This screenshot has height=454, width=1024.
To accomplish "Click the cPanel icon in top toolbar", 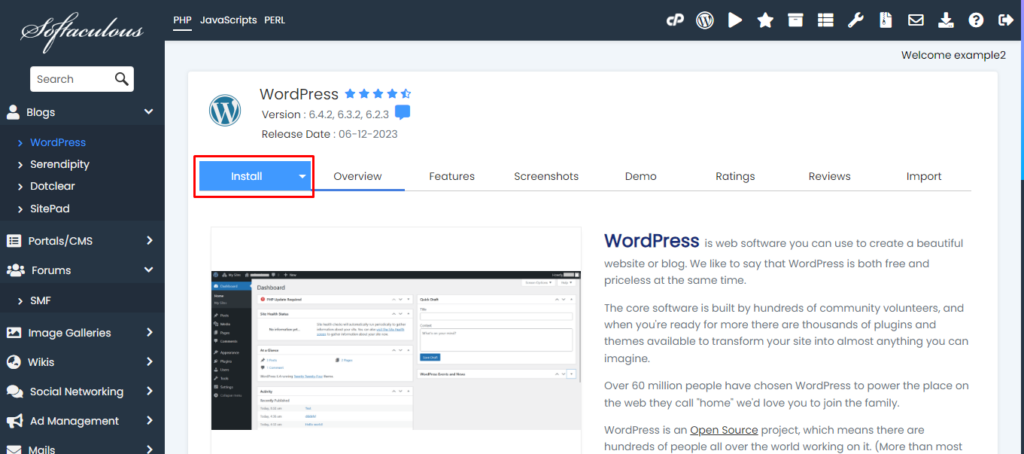I will point(675,20).
